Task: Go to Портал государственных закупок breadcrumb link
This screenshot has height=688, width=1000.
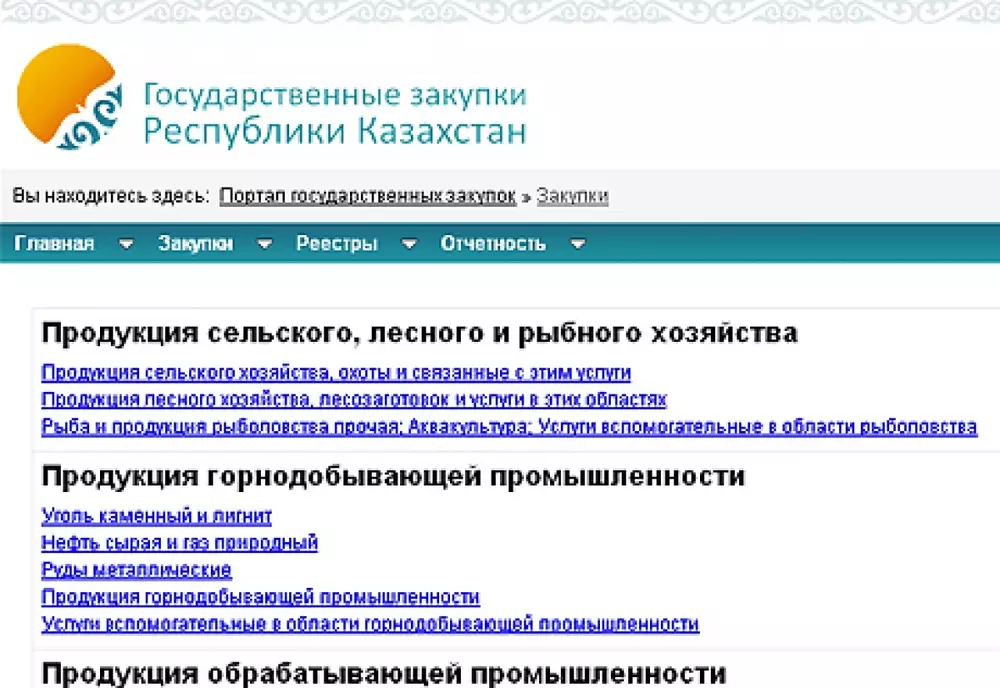Action: pos(368,196)
